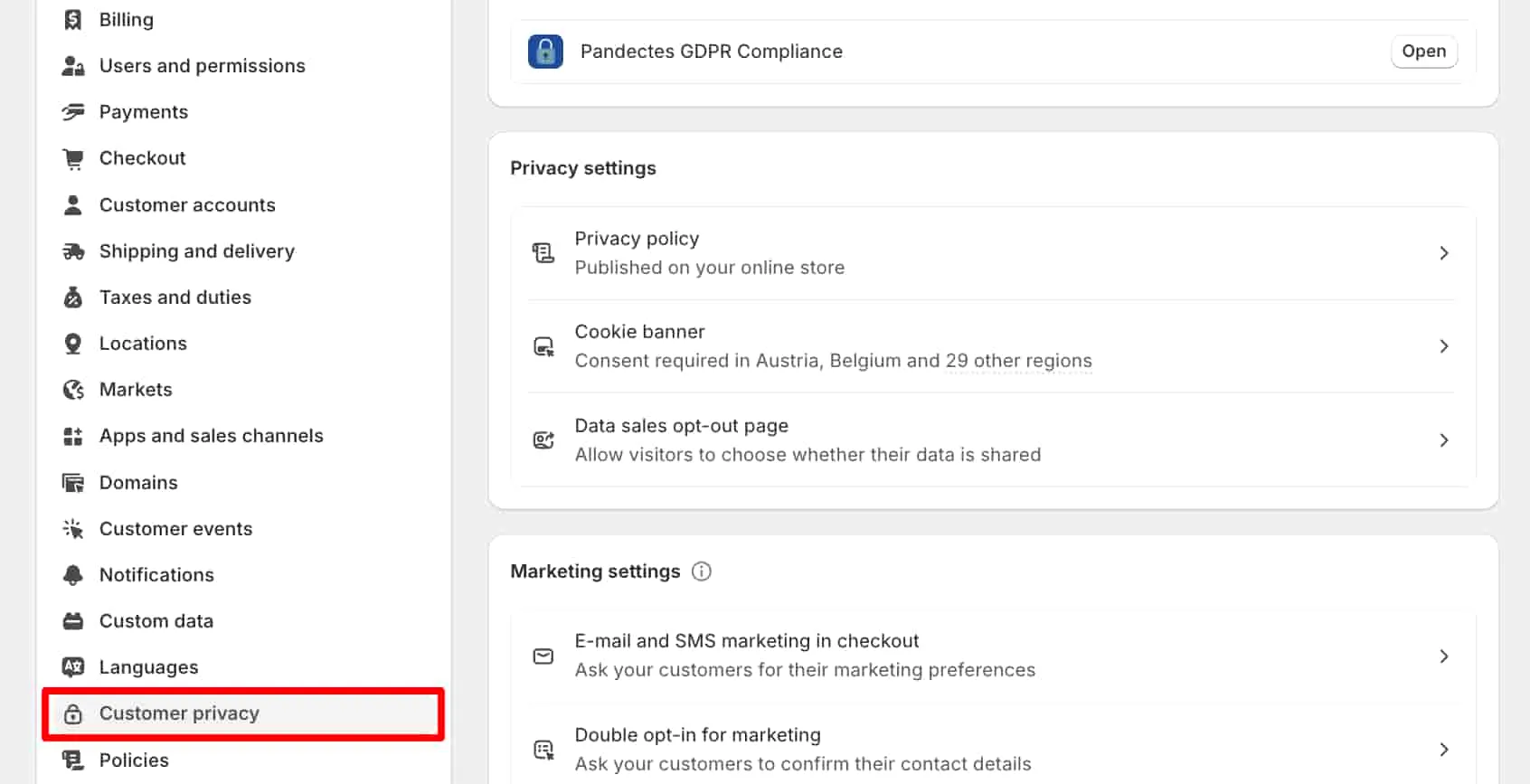Image resolution: width=1530 pixels, height=784 pixels.
Task: Click 'Allow visitors to choose whether their data is shared'
Action: pyautogui.click(x=808, y=455)
